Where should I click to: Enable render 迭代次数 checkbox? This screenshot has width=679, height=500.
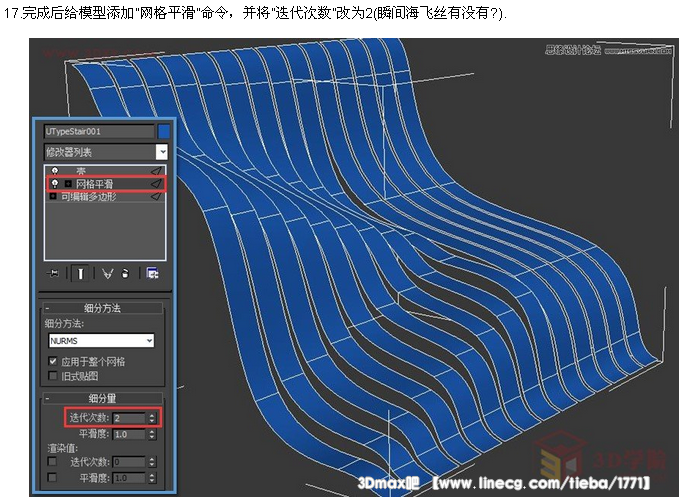pyautogui.click(x=52, y=461)
